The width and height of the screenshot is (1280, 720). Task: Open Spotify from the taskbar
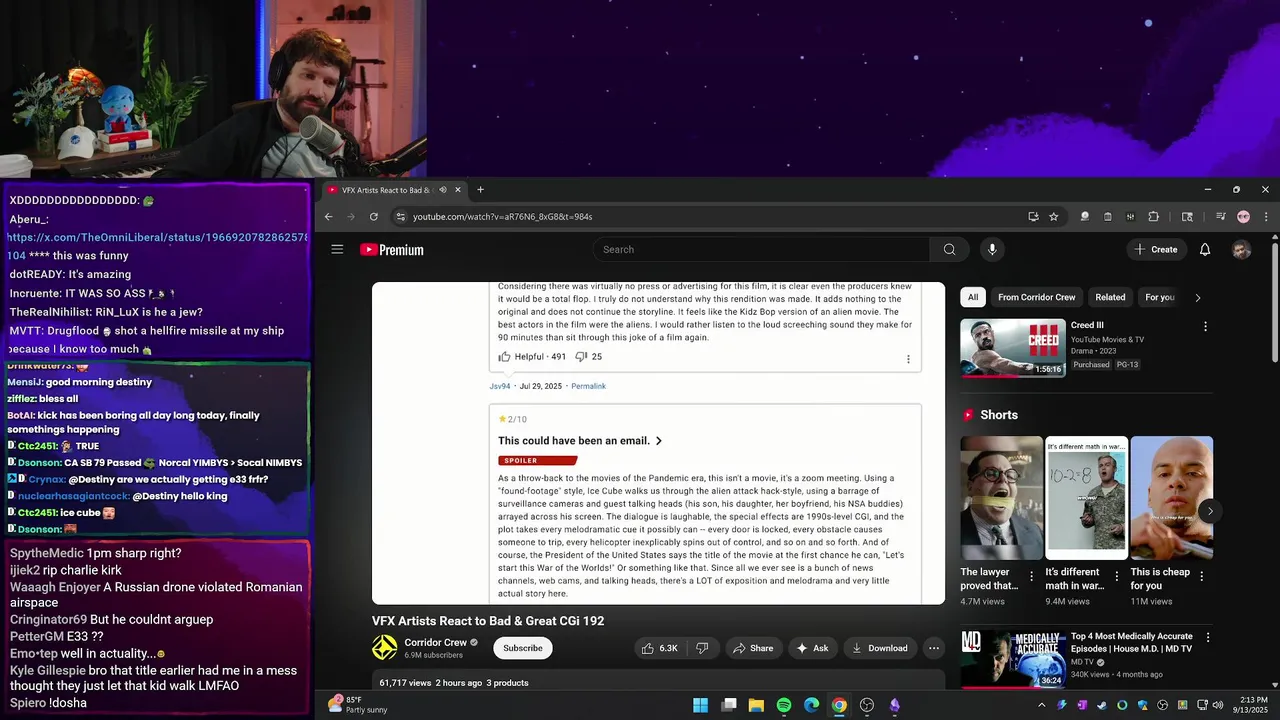[784, 705]
